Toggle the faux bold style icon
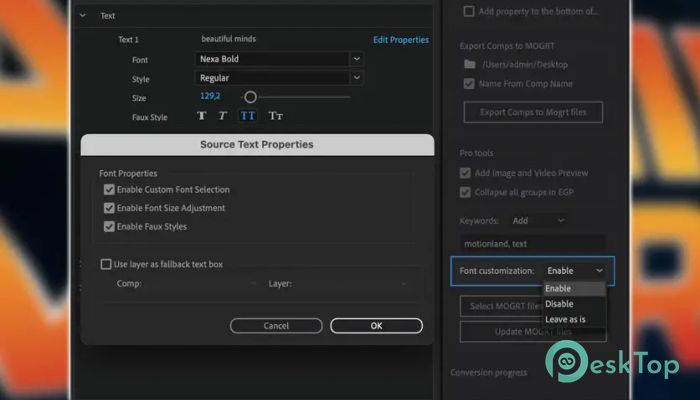The height and width of the screenshot is (400, 700). coord(202,116)
